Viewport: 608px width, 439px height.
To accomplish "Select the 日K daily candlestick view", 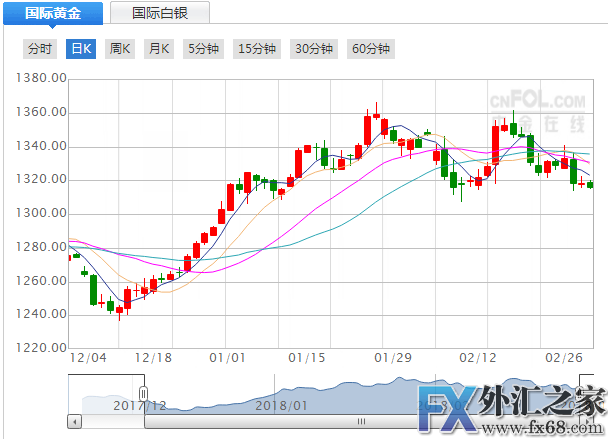I will [81, 49].
